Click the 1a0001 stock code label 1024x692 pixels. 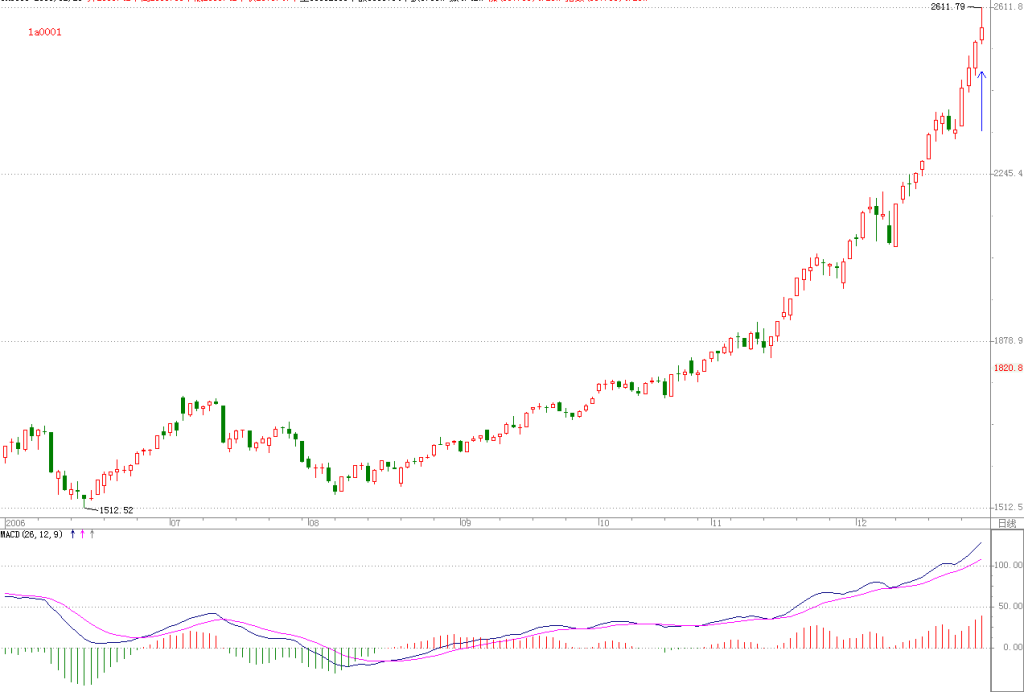click(x=44, y=32)
